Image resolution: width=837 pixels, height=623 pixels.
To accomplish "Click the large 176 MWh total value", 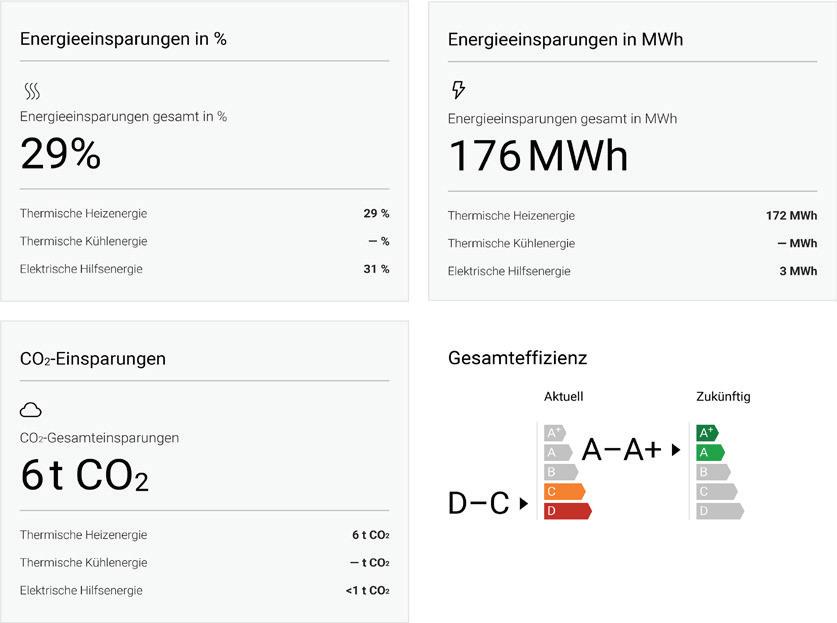I will tap(538, 156).
